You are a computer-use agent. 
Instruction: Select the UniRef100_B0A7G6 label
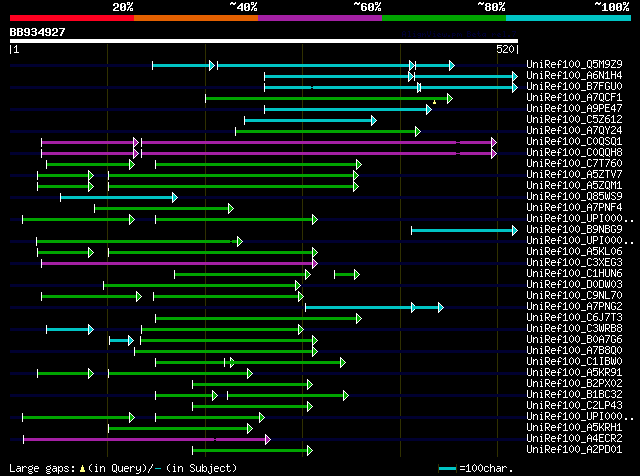click(574, 340)
